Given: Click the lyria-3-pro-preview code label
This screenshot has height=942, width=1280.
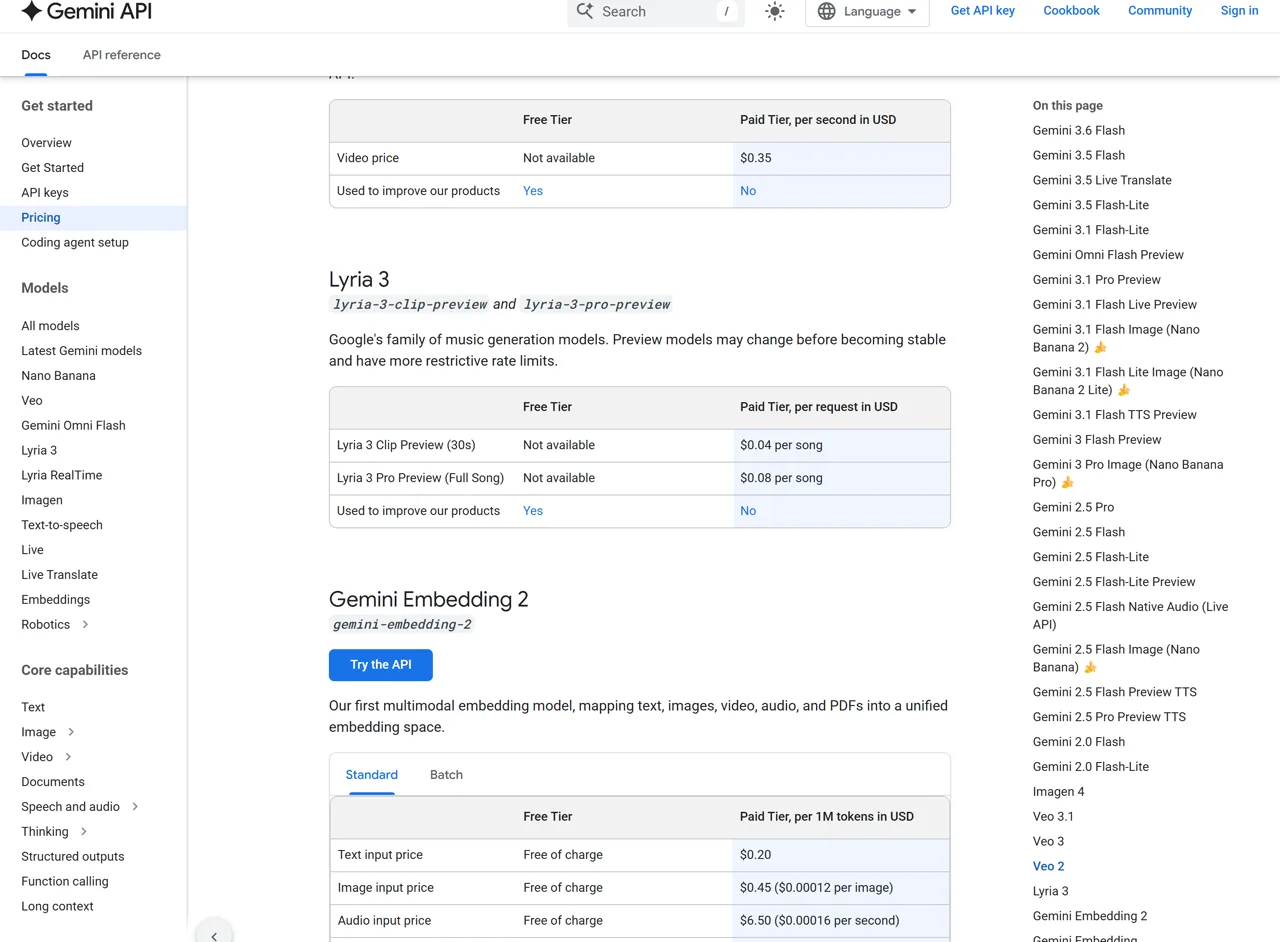Looking at the screenshot, I should 597,304.
